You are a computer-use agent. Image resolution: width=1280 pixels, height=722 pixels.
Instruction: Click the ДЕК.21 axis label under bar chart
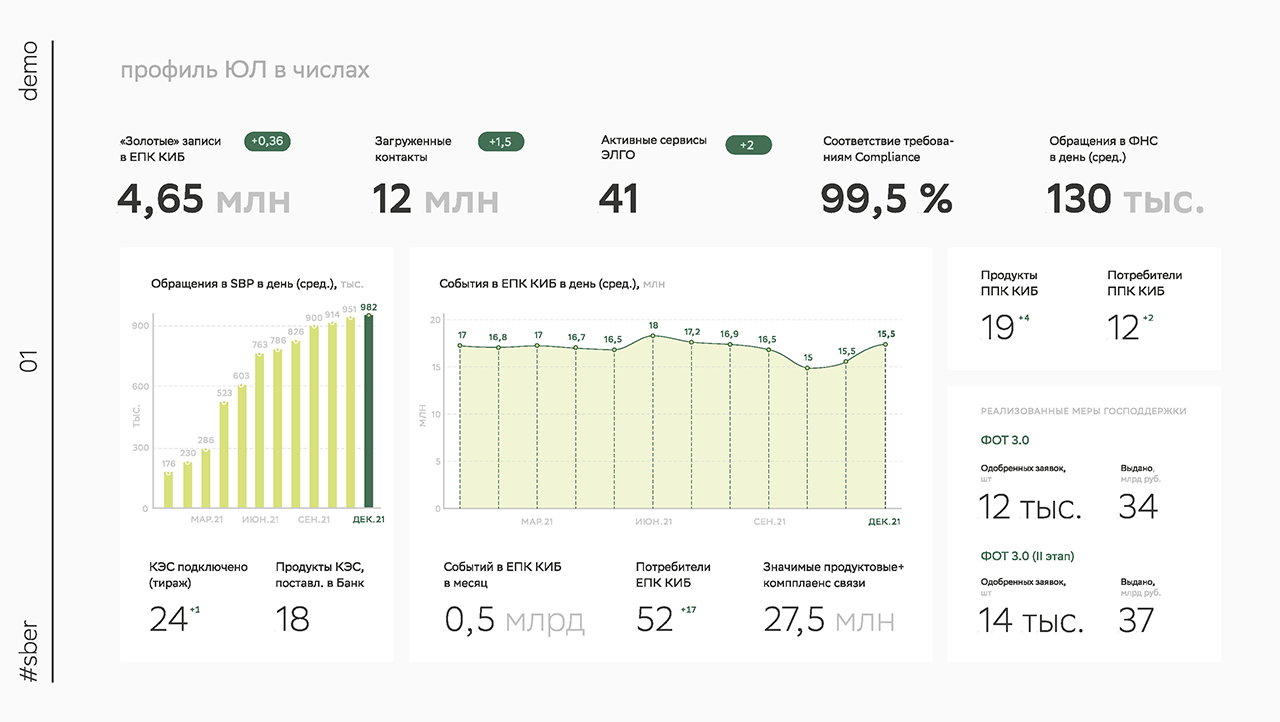pos(369,520)
